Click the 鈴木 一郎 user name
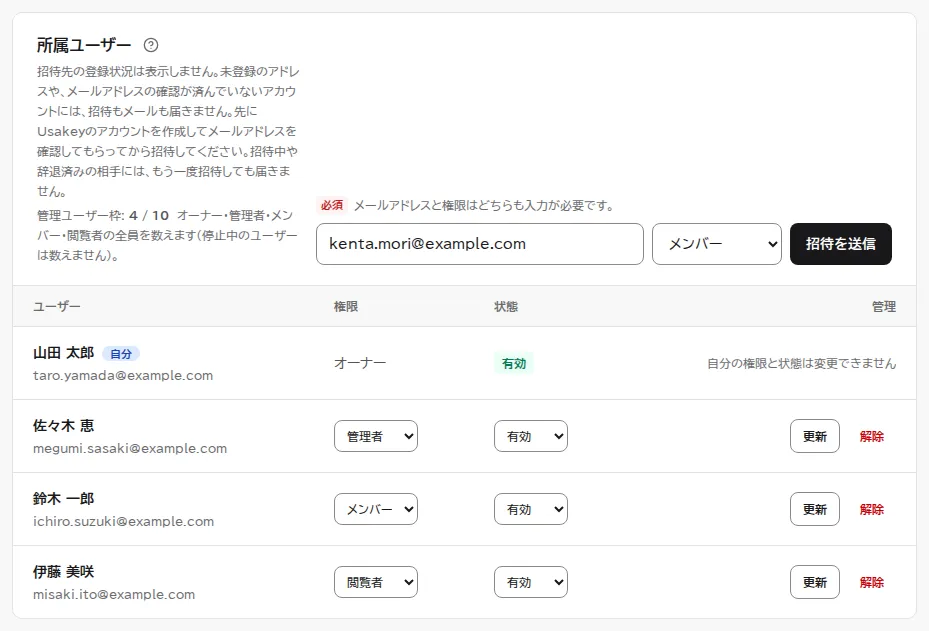The width and height of the screenshot is (929, 631). [63, 499]
